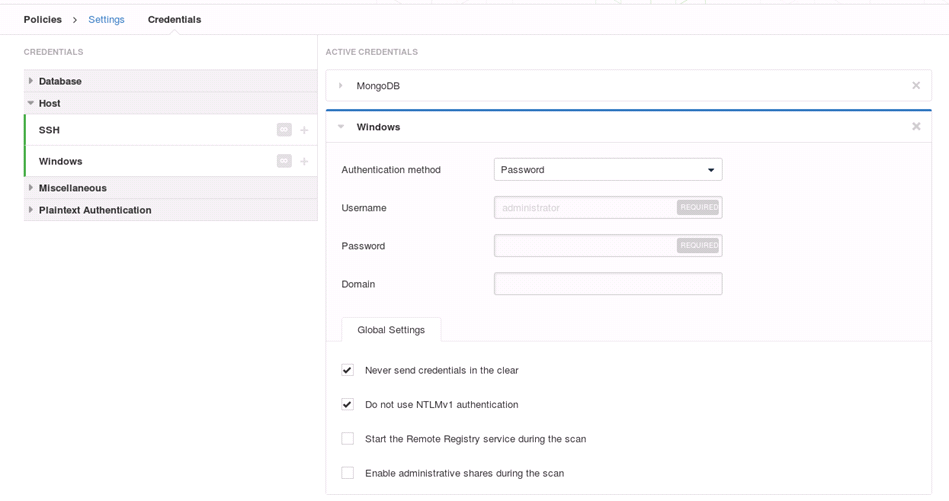Viewport: 949px width, 501px height.
Task: Remove the Windows active credential
Action: 916,126
